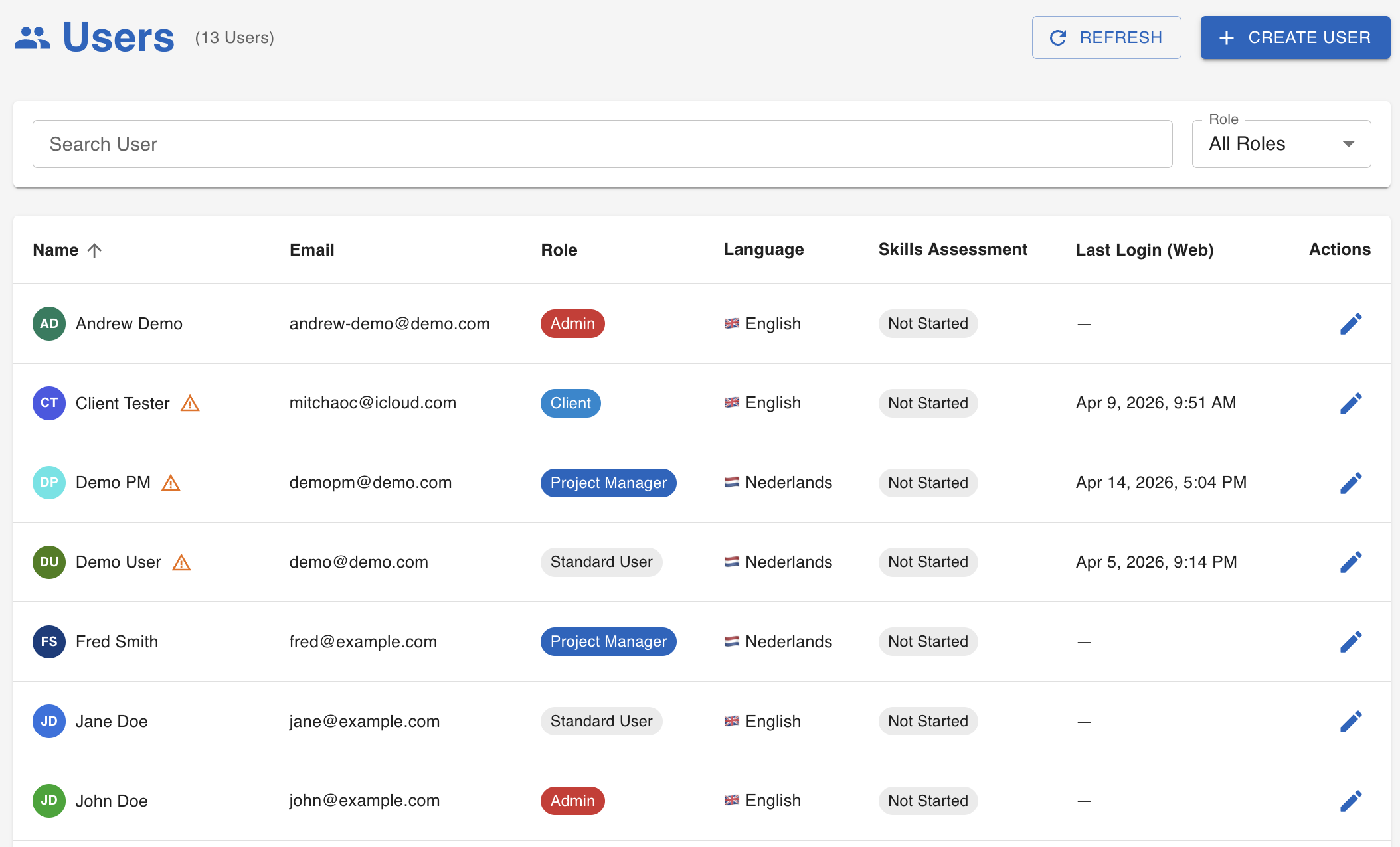Click the refresh arrow icon
This screenshot has width=1400, height=847.
tap(1057, 37)
